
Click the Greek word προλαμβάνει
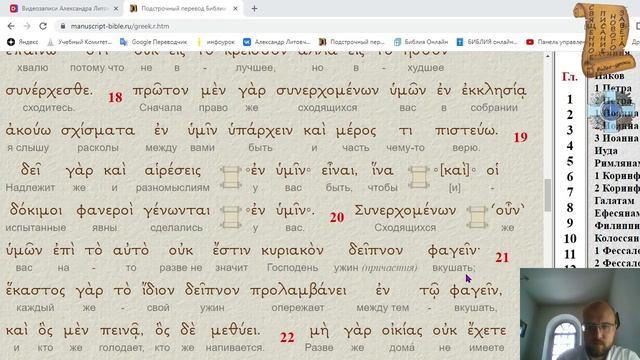(x=298, y=290)
